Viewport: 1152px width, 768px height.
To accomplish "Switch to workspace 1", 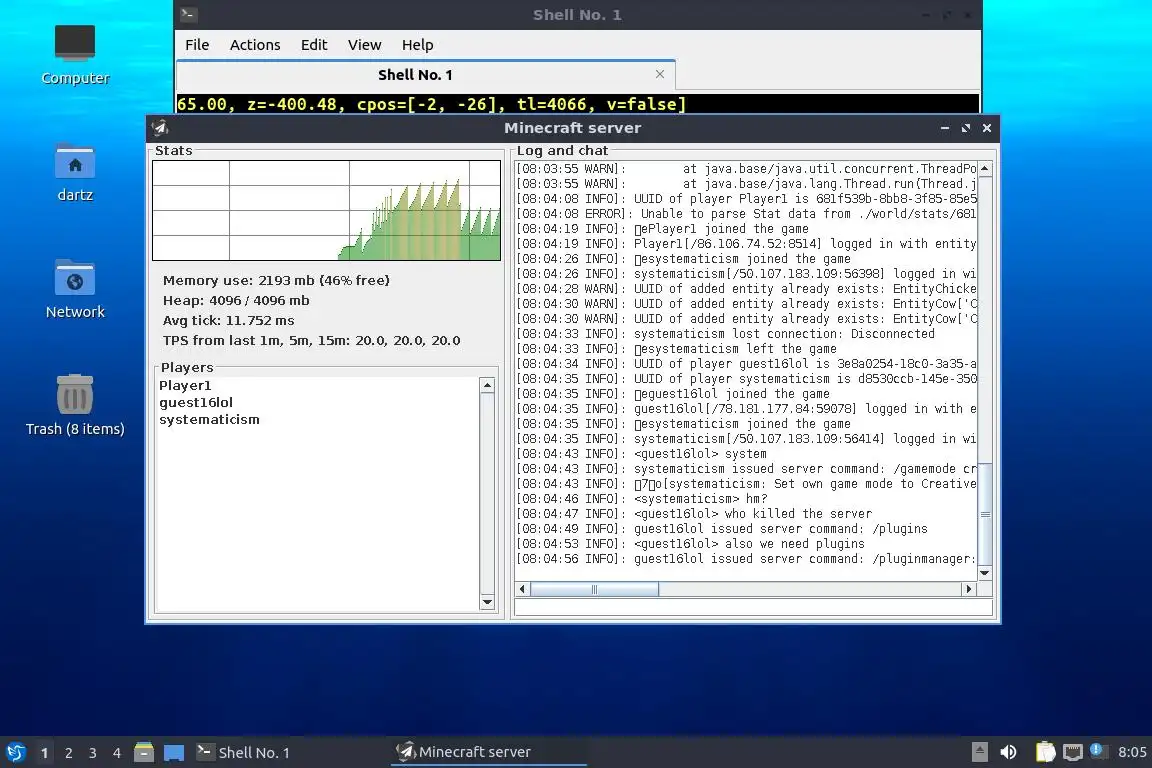I will point(44,753).
